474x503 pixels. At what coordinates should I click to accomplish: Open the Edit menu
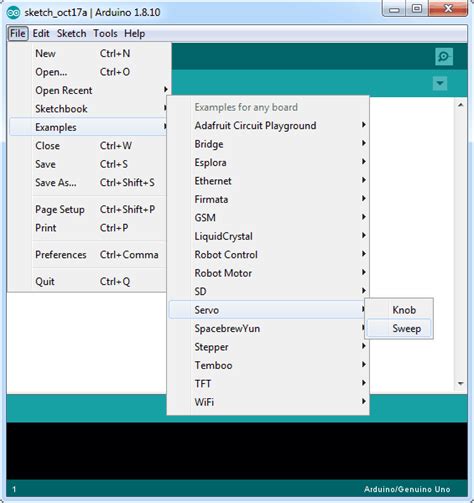pyautogui.click(x=41, y=34)
